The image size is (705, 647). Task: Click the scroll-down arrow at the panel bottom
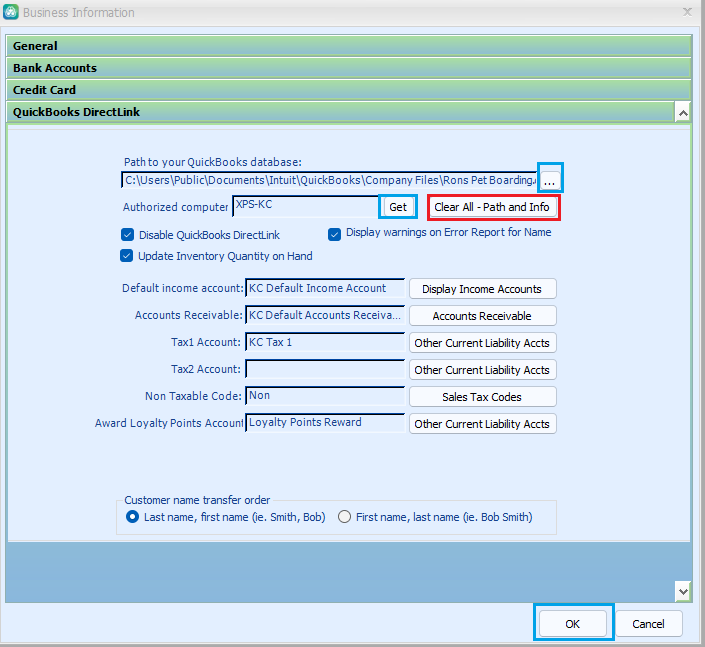coord(683,591)
